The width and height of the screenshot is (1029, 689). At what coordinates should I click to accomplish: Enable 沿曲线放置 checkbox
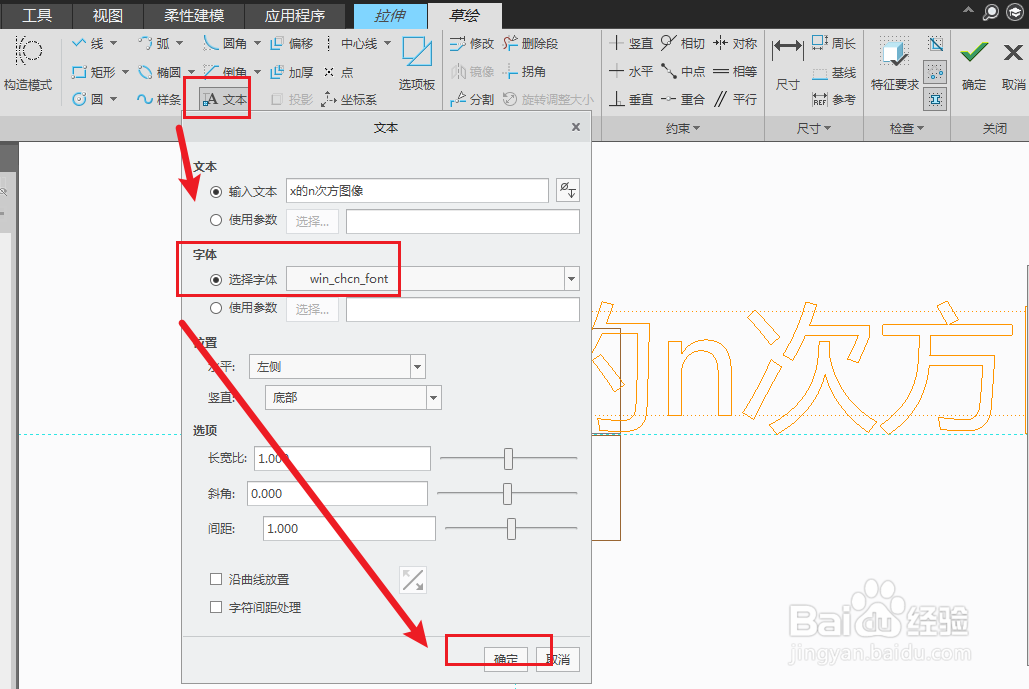pos(216,579)
